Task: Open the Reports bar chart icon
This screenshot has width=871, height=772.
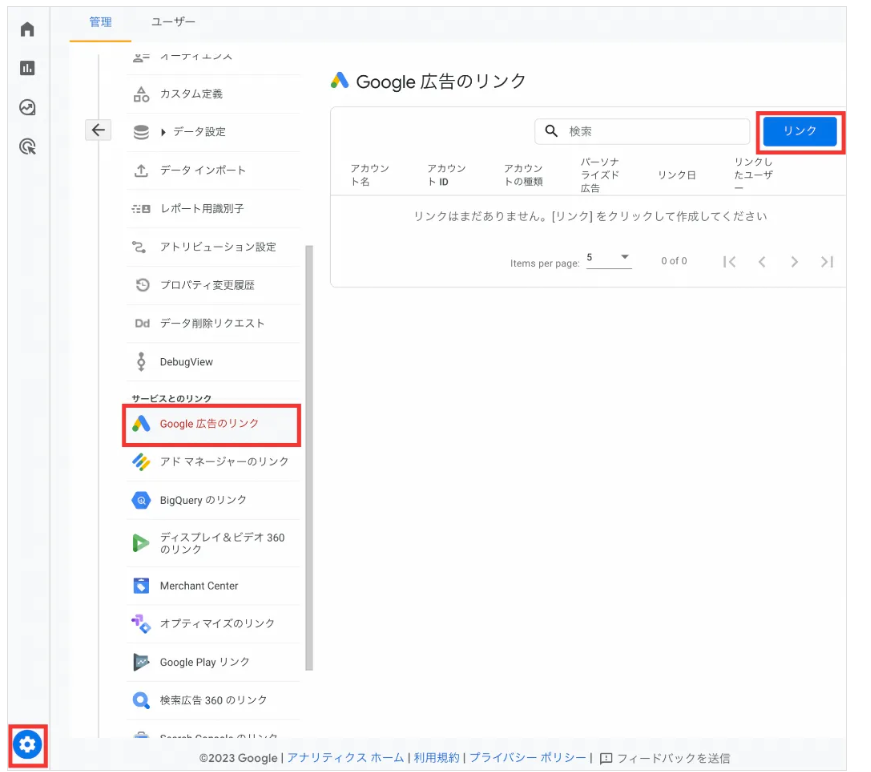Action: click(x=27, y=68)
